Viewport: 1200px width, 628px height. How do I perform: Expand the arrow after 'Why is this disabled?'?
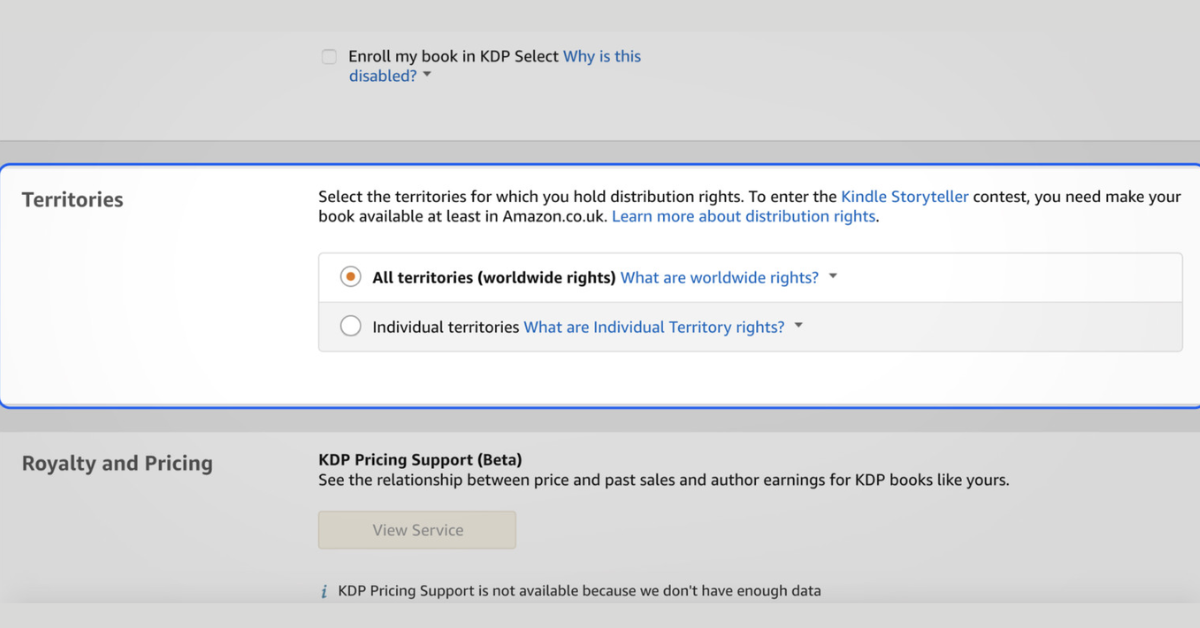(x=427, y=75)
